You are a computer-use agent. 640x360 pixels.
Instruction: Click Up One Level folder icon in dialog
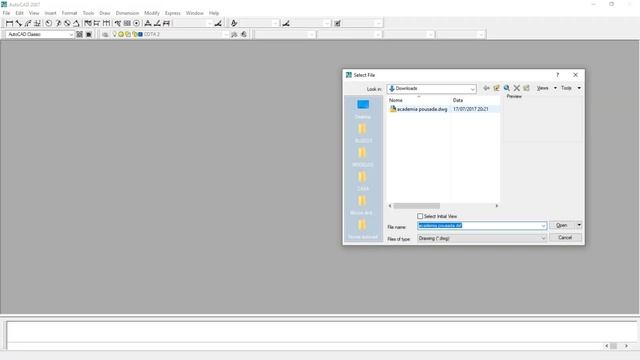(x=496, y=88)
